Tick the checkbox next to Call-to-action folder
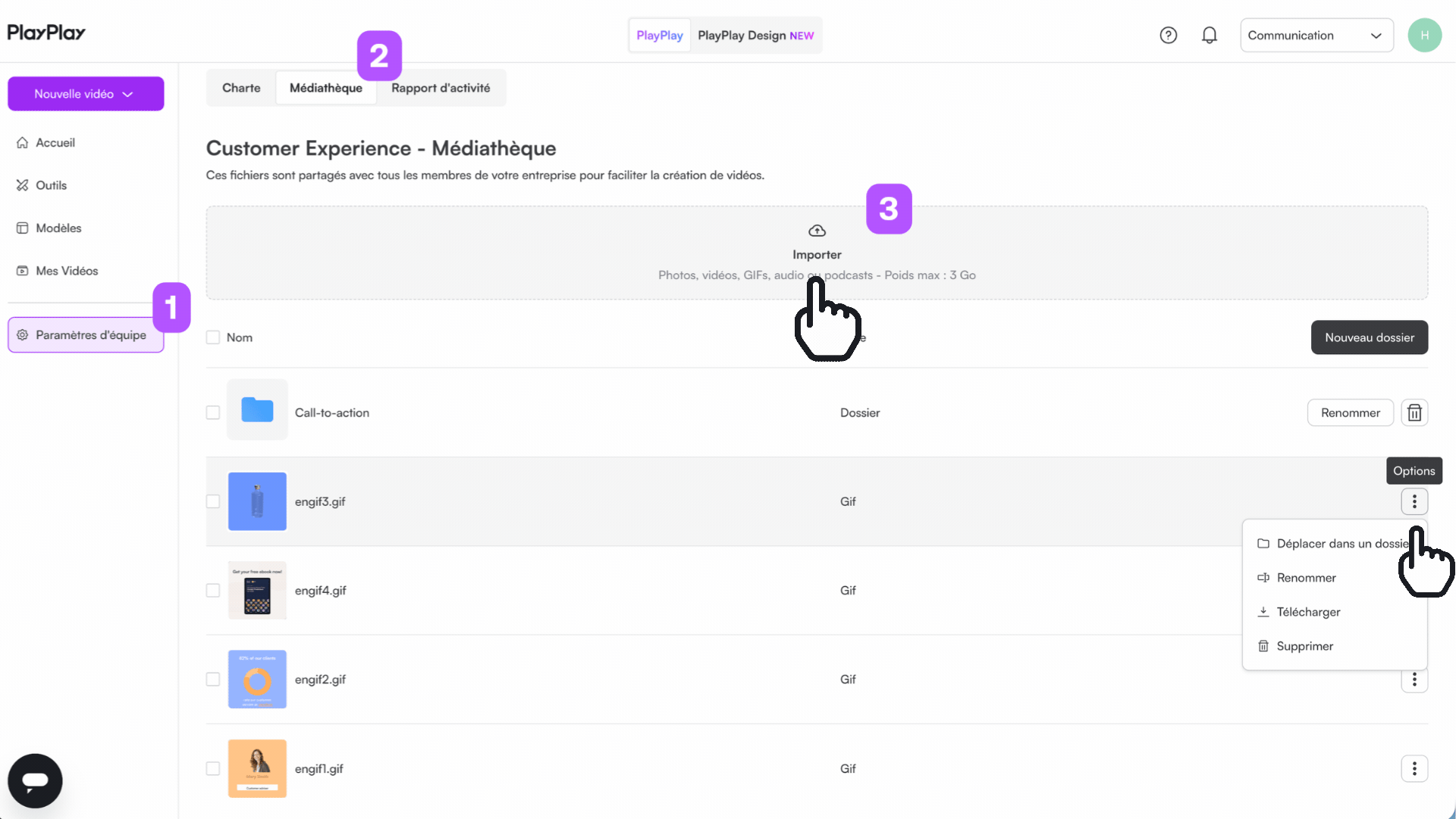This screenshot has height=819, width=1456. [x=213, y=413]
